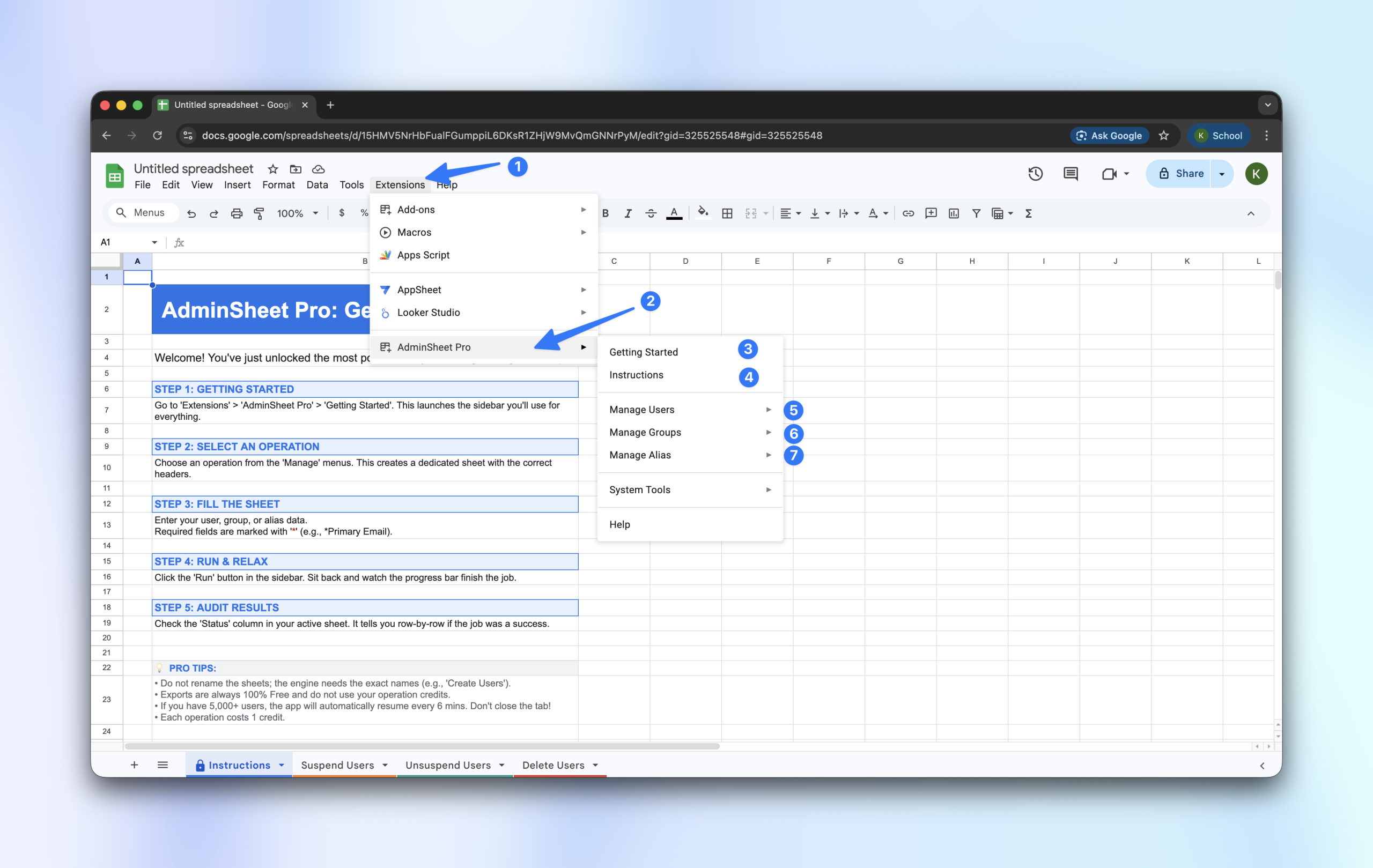Click the paint format roller icon
Image resolution: width=1373 pixels, height=868 pixels.
point(259,213)
